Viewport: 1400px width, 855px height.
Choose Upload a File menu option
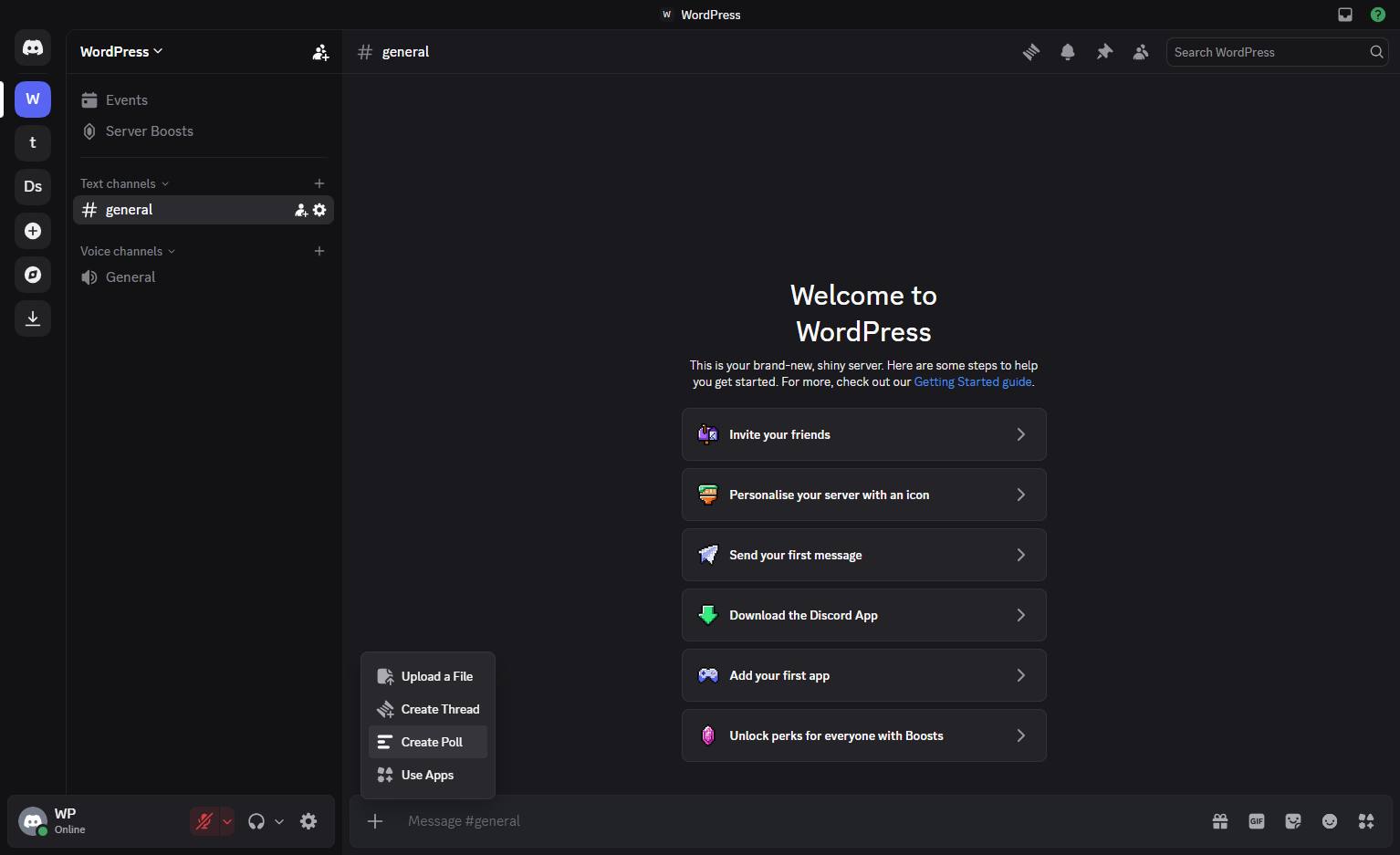click(428, 676)
